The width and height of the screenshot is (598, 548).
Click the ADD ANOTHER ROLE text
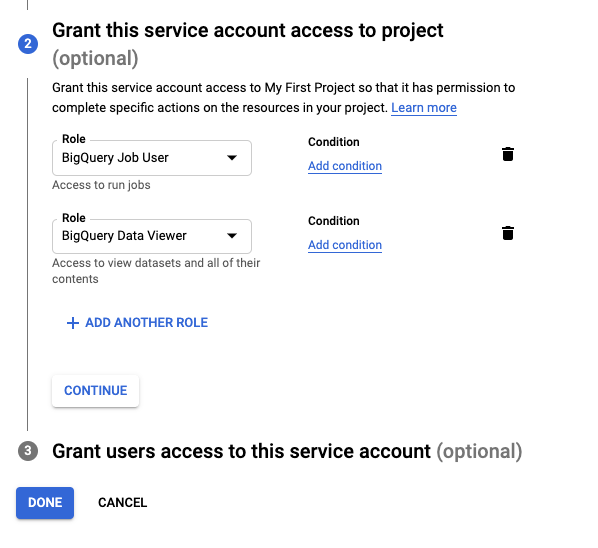[146, 323]
